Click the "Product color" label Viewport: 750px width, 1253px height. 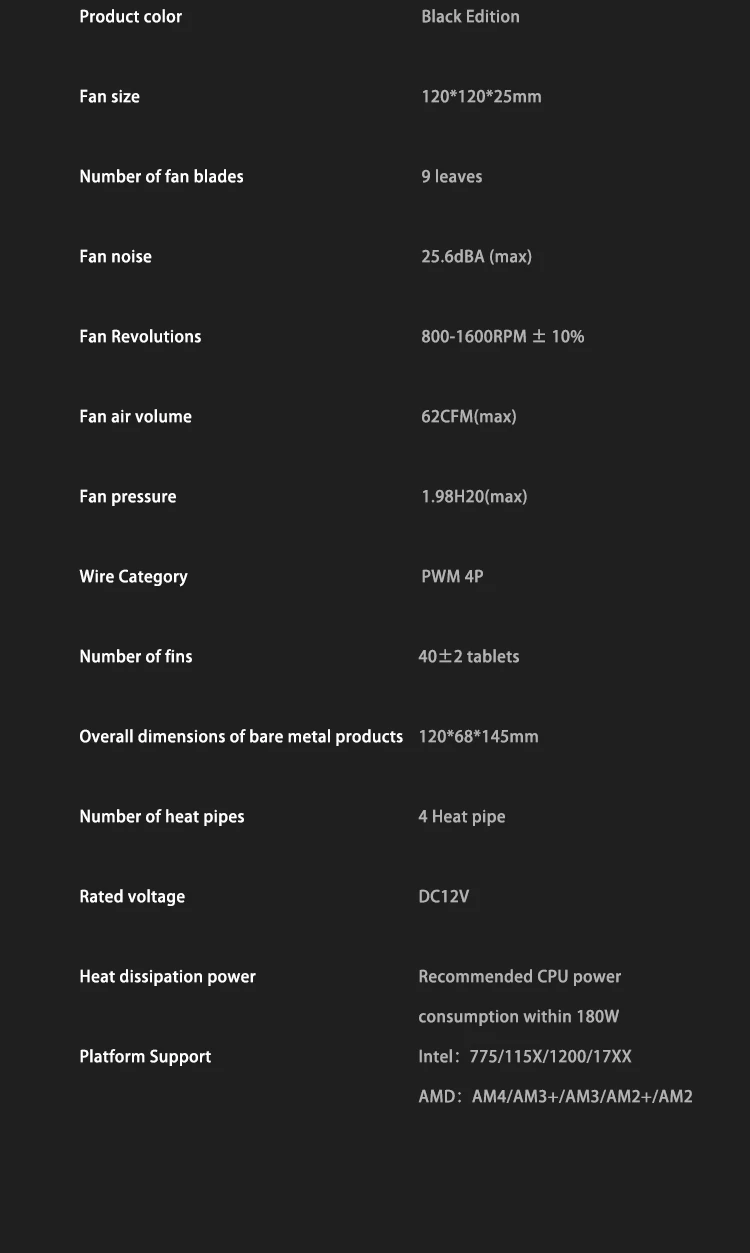pyautogui.click(x=131, y=17)
